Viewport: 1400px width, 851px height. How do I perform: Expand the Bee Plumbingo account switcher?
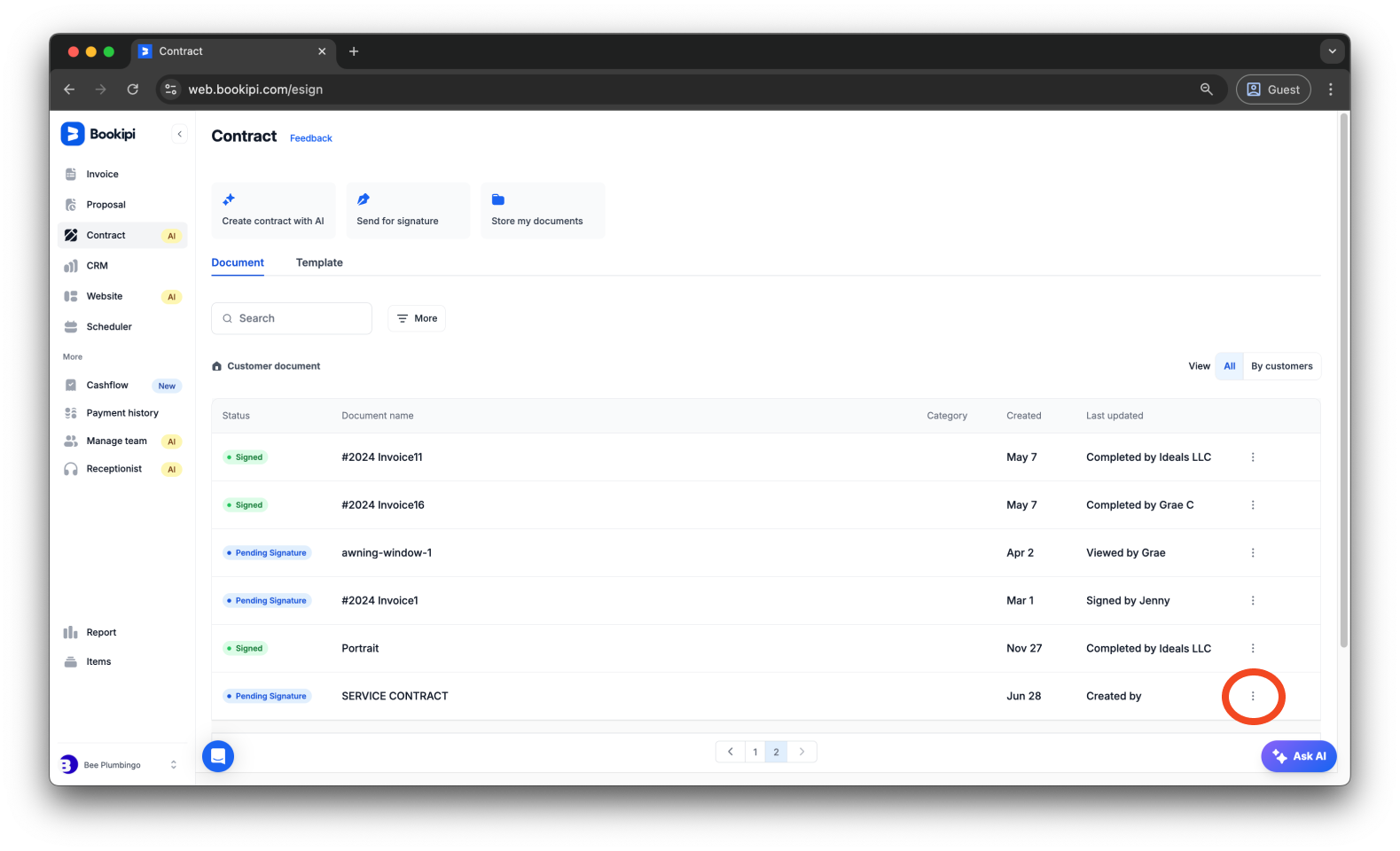[173, 765]
